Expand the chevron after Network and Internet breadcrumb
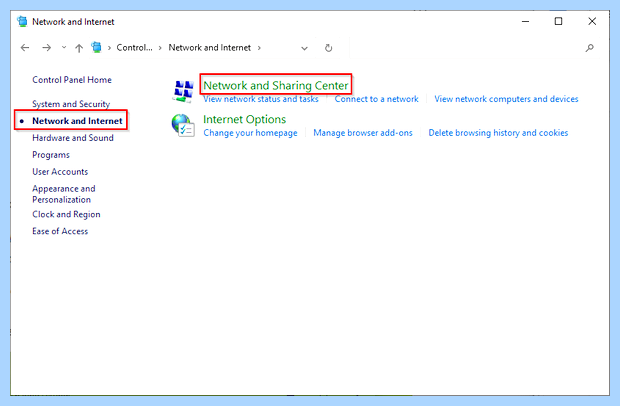This screenshot has height=406, width=620. click(x=259, y=48)
